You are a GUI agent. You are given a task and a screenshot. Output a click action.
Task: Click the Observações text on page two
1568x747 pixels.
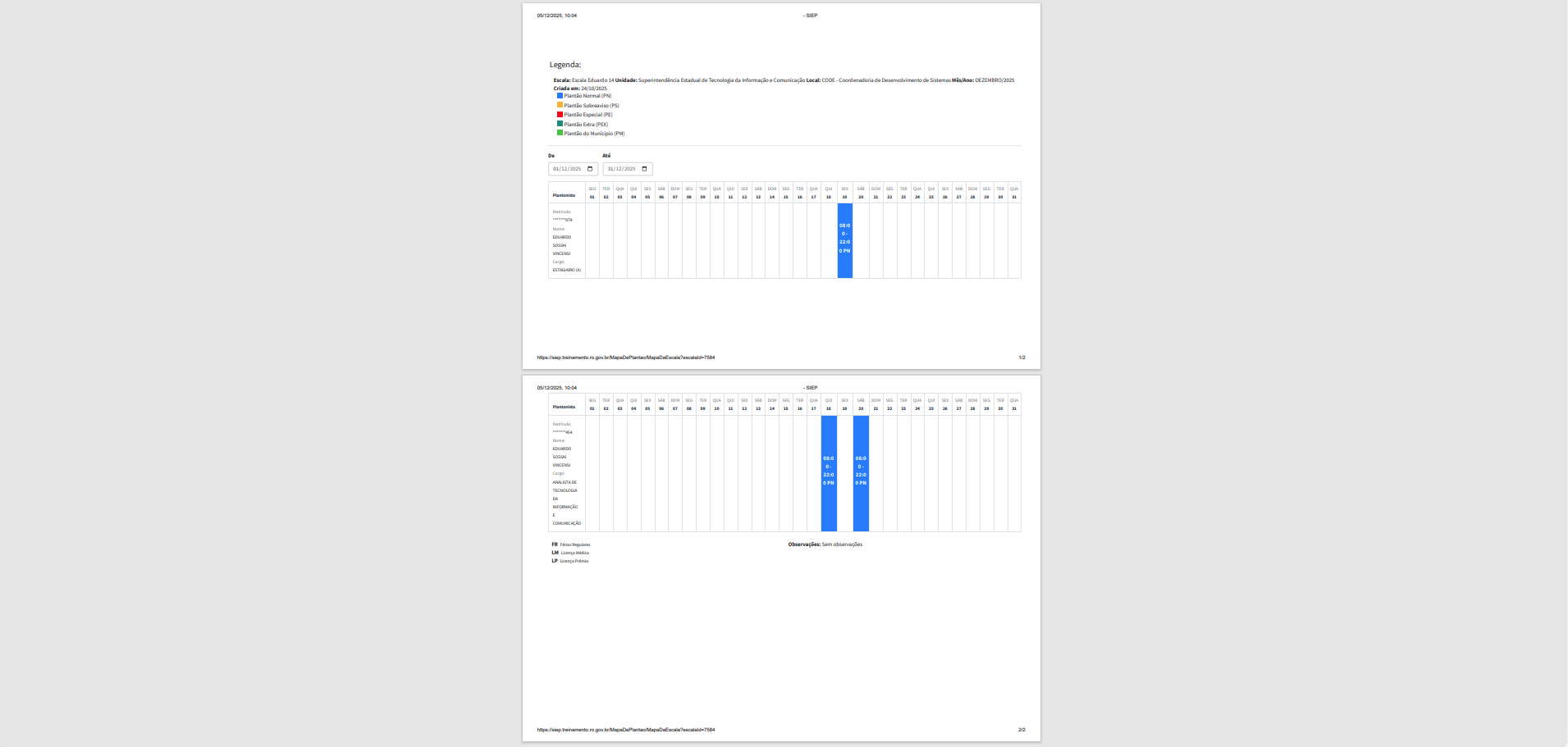pos(825,544)
